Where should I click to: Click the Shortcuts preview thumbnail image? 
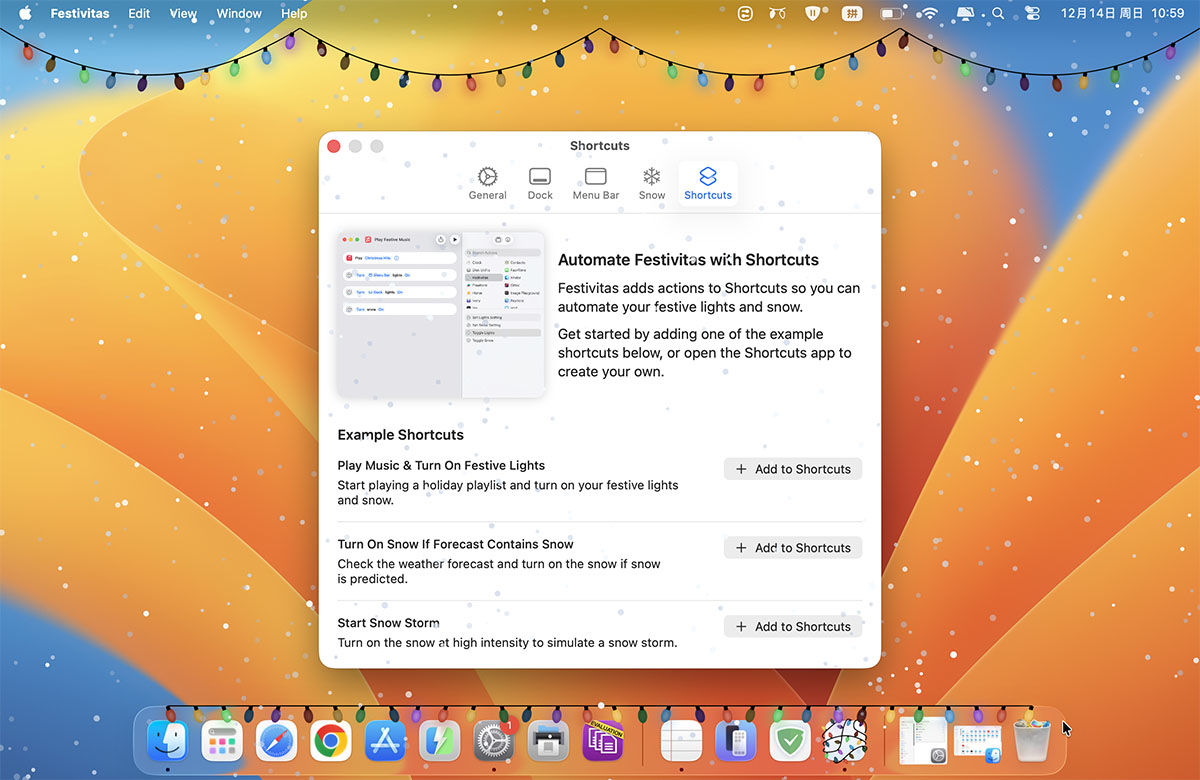click(441, 315)
